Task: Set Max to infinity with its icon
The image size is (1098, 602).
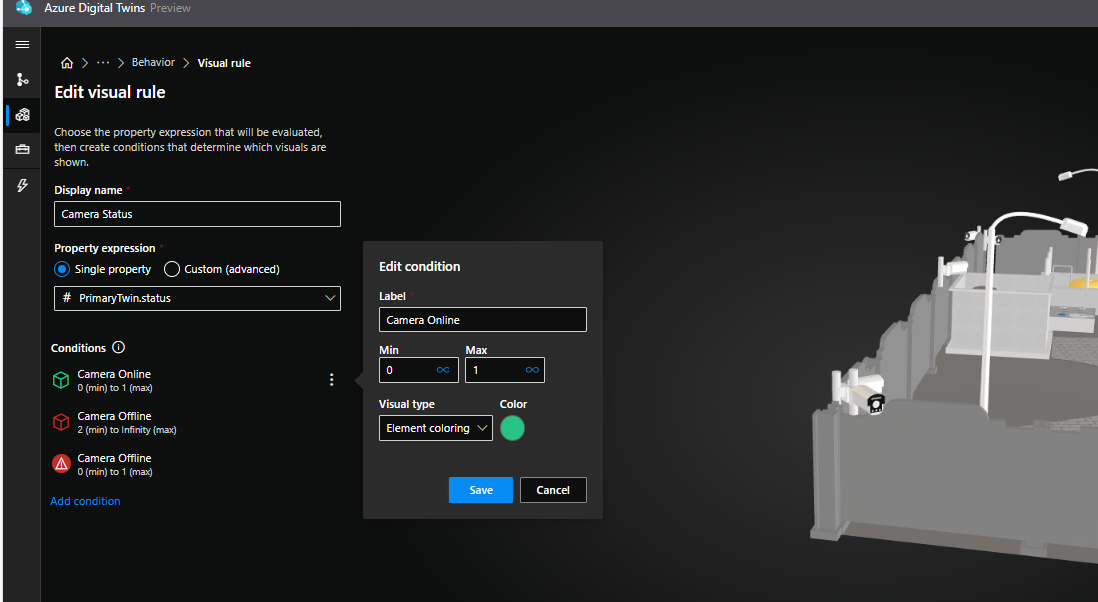Action: click(532, 370)
